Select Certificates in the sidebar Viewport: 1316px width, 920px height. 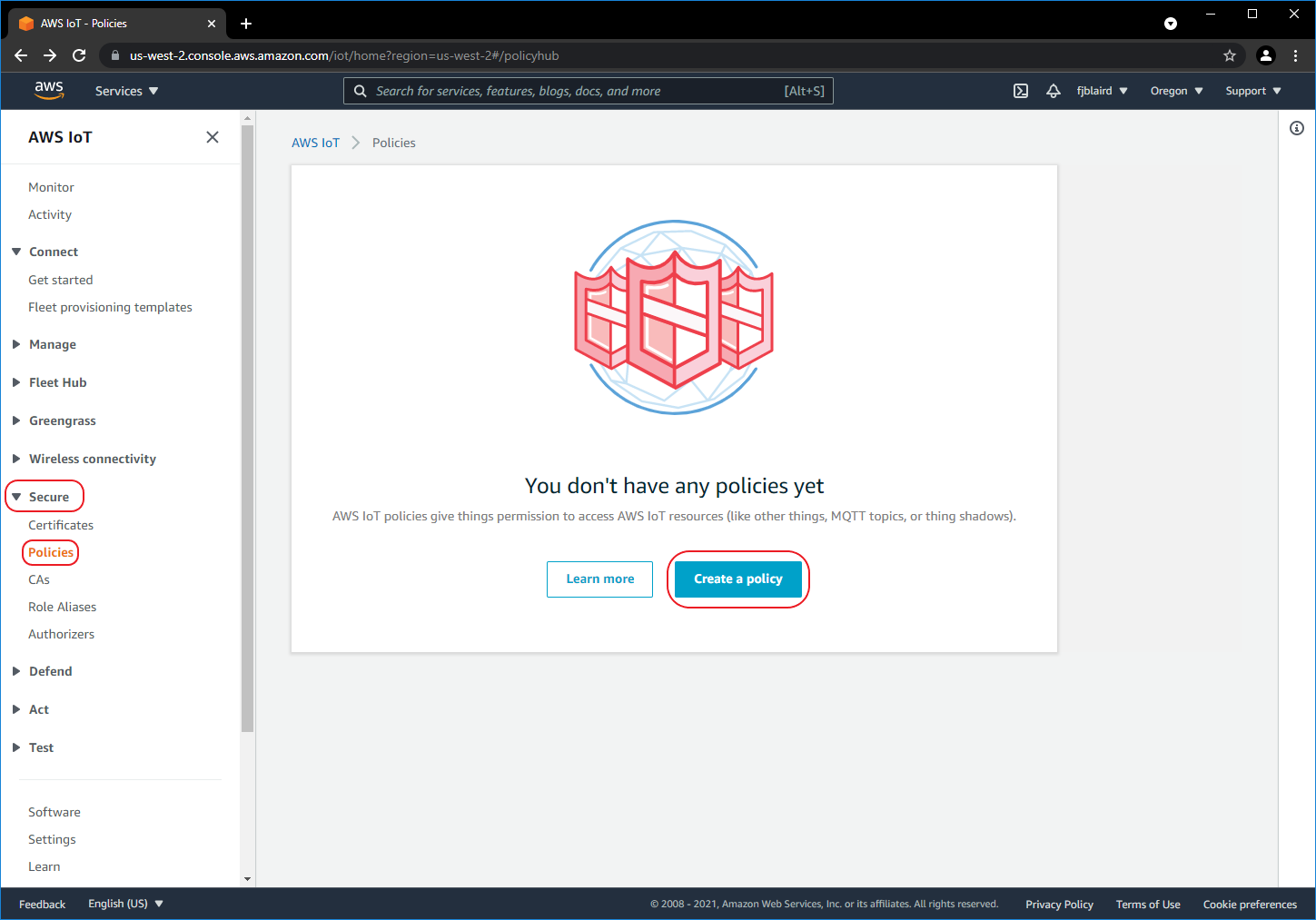[x=61, y=525]
